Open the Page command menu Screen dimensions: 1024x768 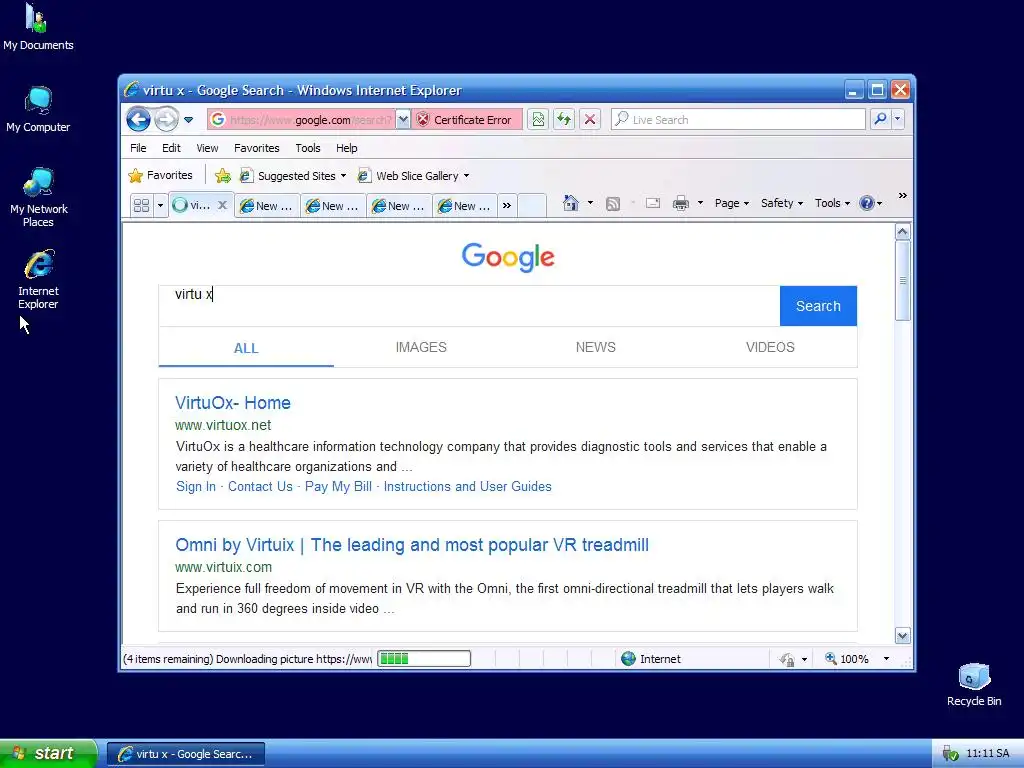pyautogui.click(x=731, y=203)
